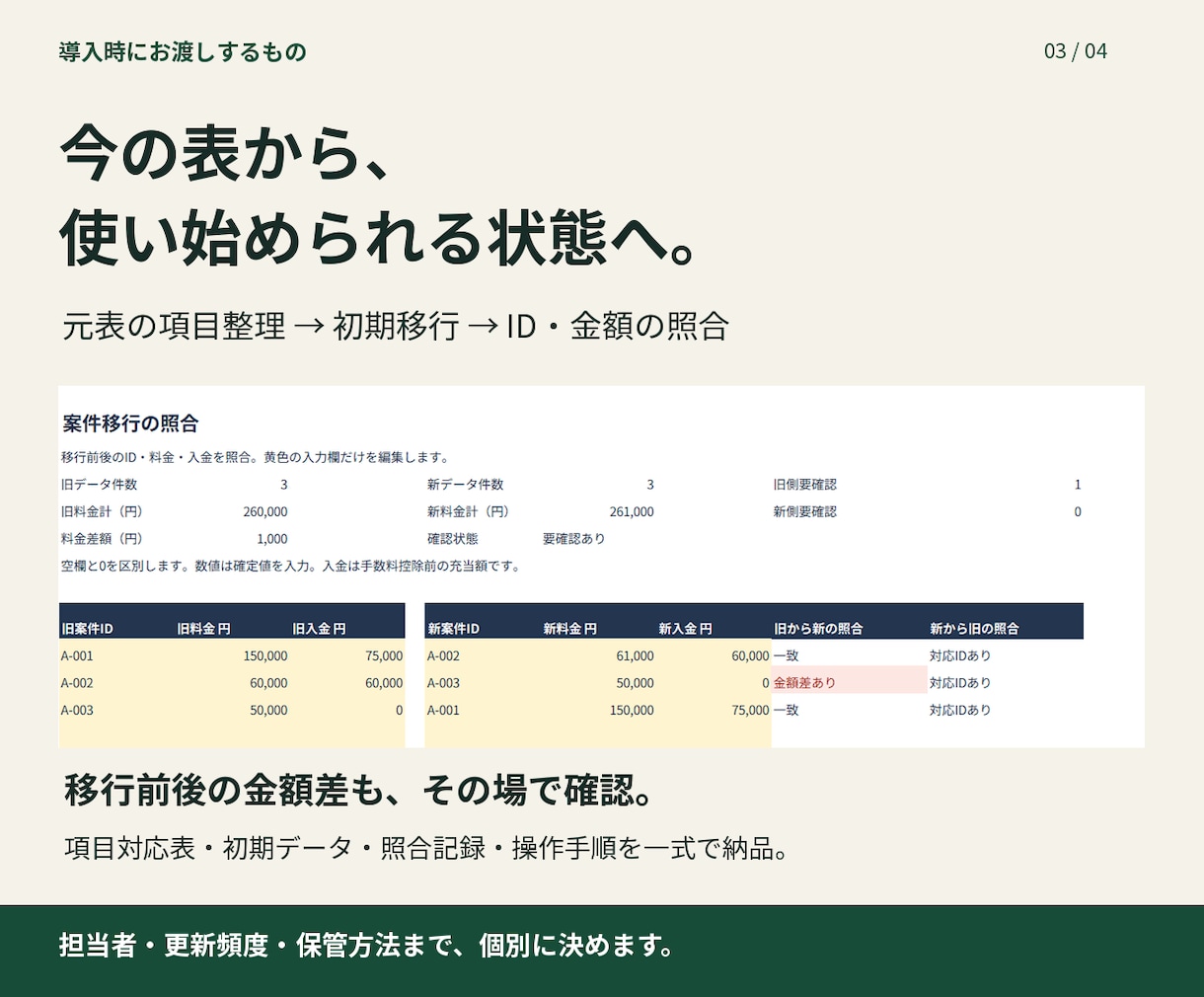Click the 新案件ID column header
1204x997 pixels.
click(x=454, y=629)
